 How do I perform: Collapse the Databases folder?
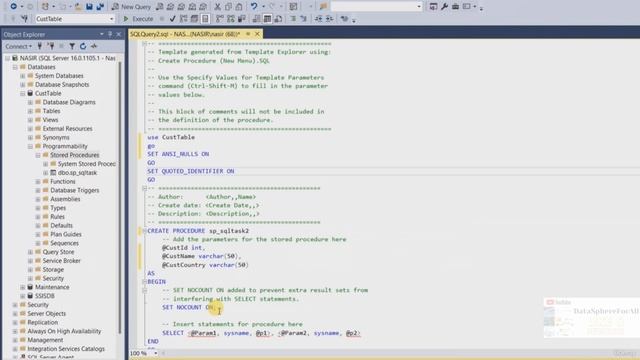click(x=15, y=67)
